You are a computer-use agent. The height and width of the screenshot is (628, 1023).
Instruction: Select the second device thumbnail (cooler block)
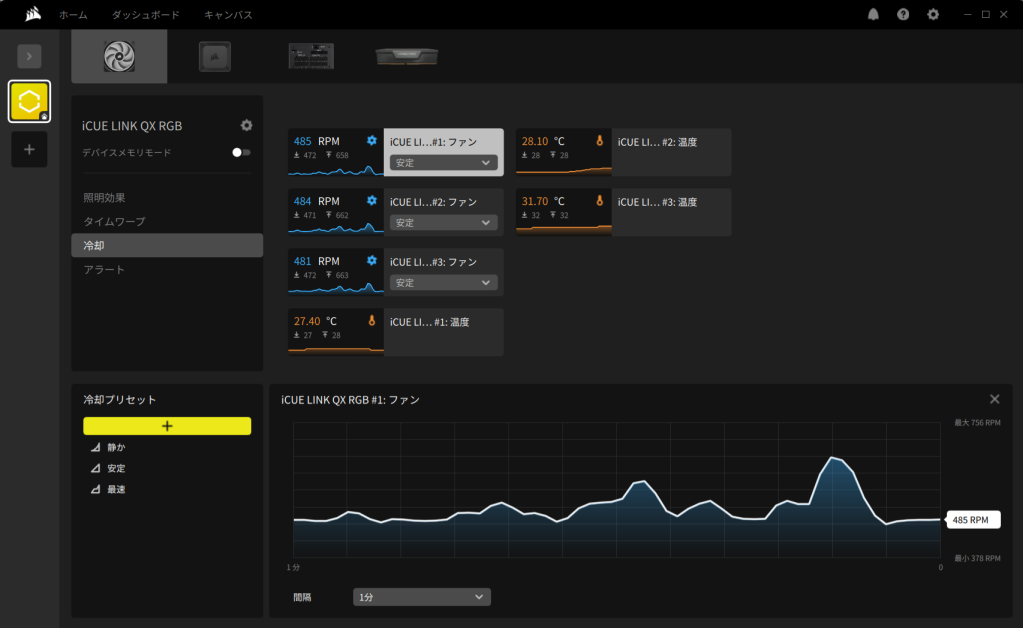(x=215, y=56)
